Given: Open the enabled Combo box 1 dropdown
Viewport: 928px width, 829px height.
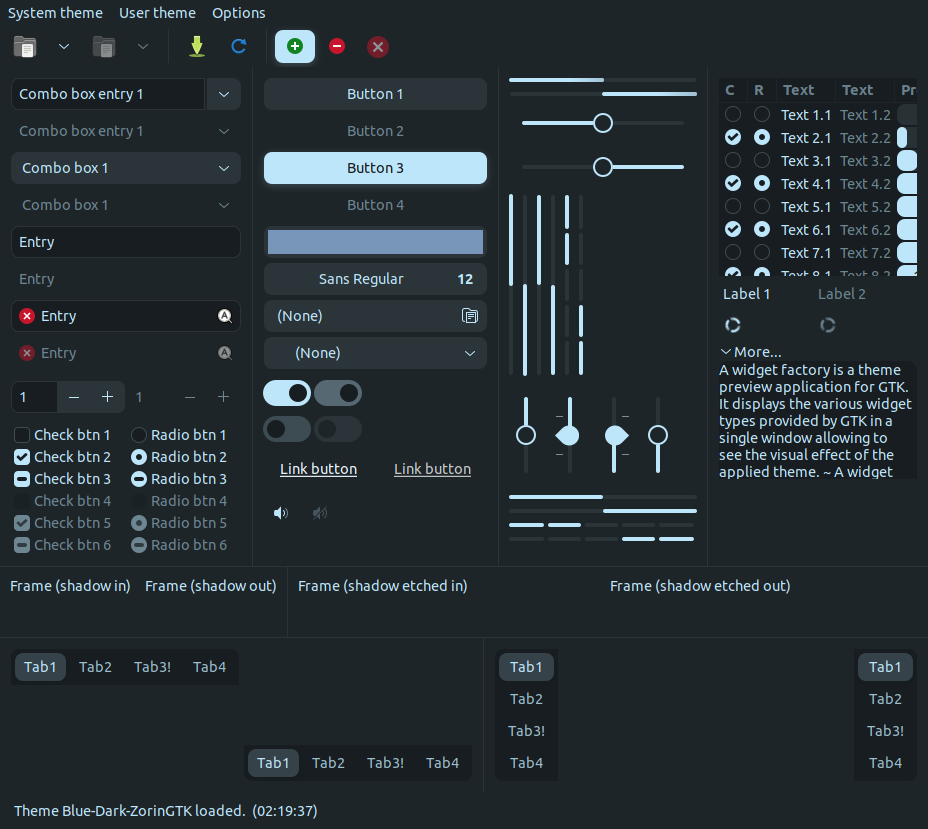Looking at the screenshot, I should click(x=126, y=168).
